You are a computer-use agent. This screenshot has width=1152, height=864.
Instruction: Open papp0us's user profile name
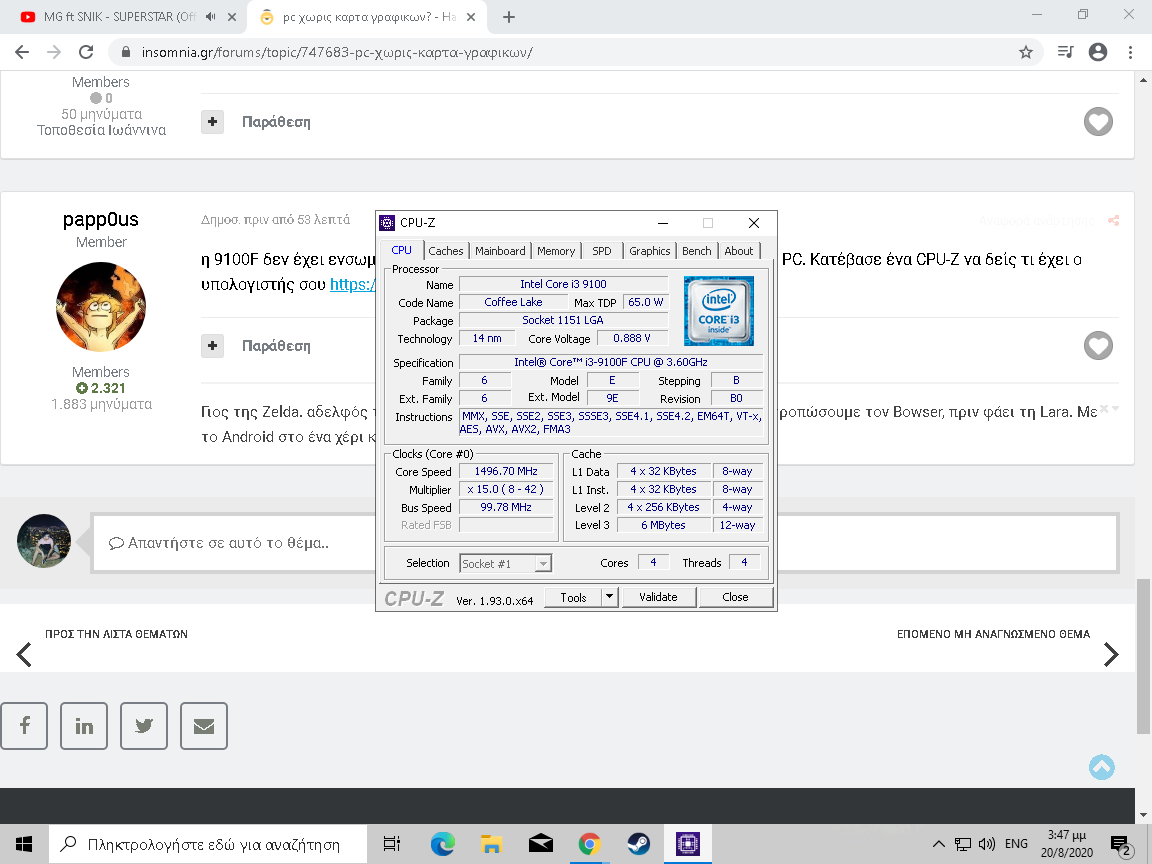101,219
